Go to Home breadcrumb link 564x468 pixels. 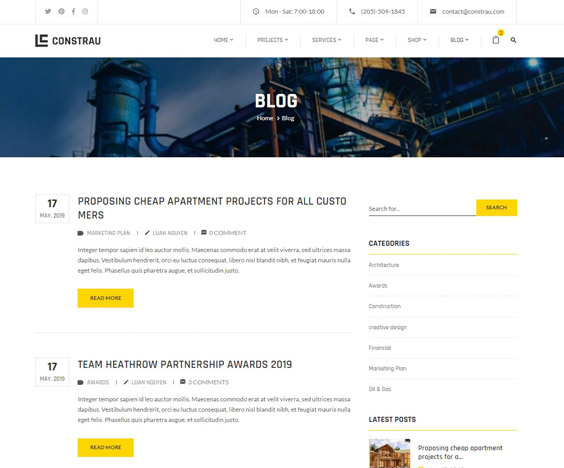click(x=265, y=118)
